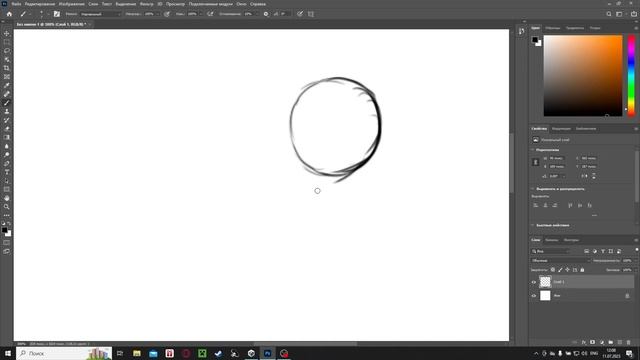This screenshot has height=360, width=640.
Task: Click the search magnifier at top right
Action: [x=609, y=14]
